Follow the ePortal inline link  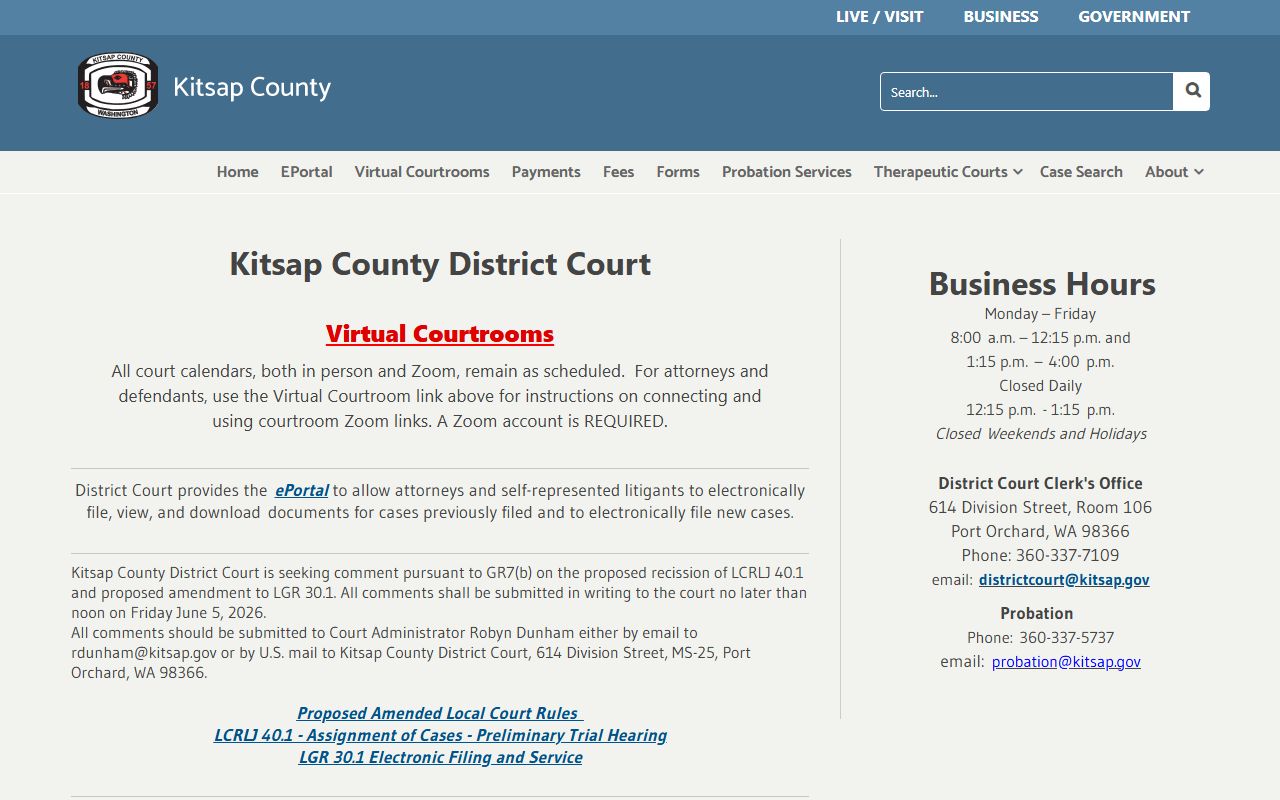click(x=302, y=490)
